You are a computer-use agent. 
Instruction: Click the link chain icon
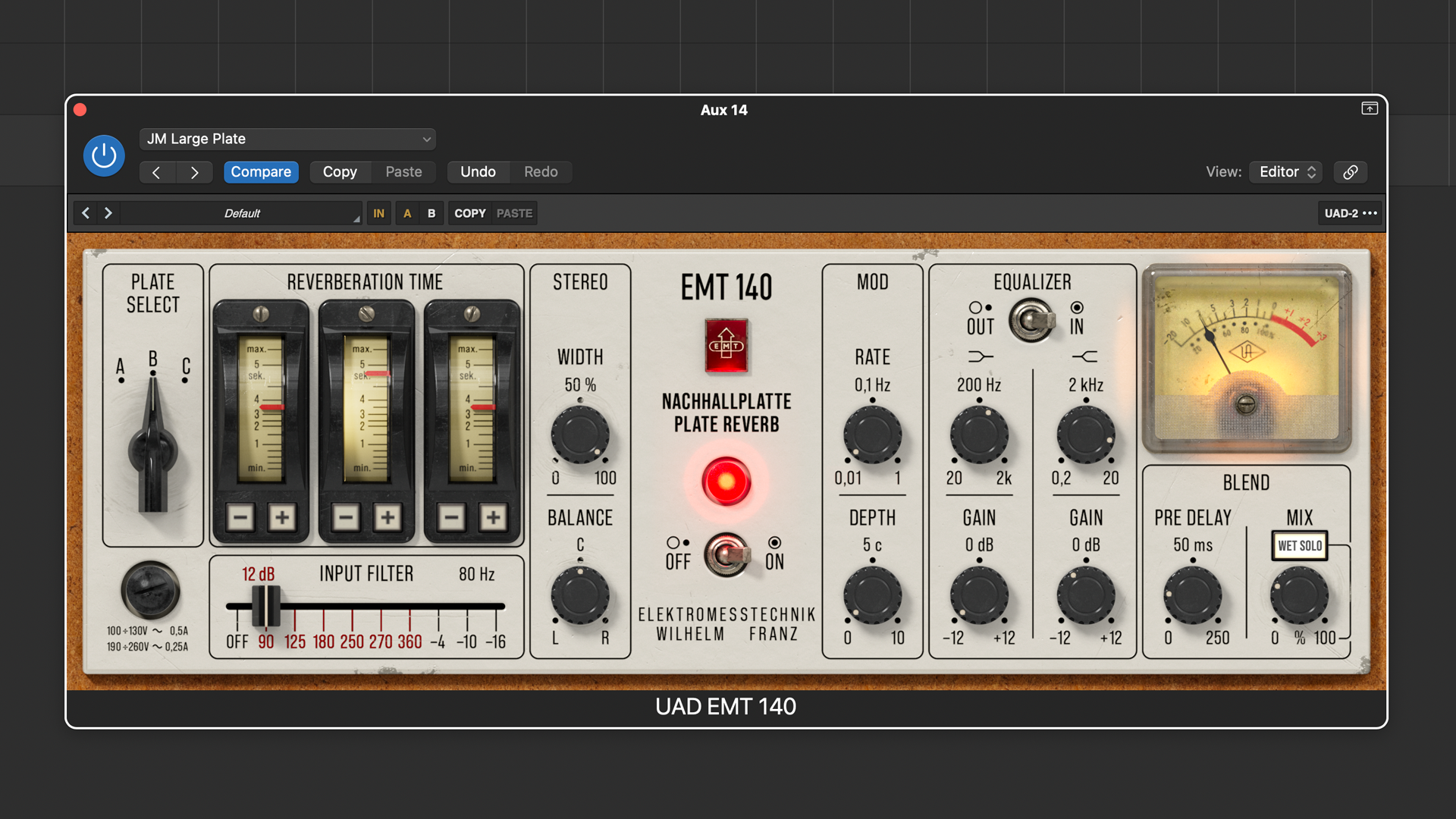[x=1351, y=172]
